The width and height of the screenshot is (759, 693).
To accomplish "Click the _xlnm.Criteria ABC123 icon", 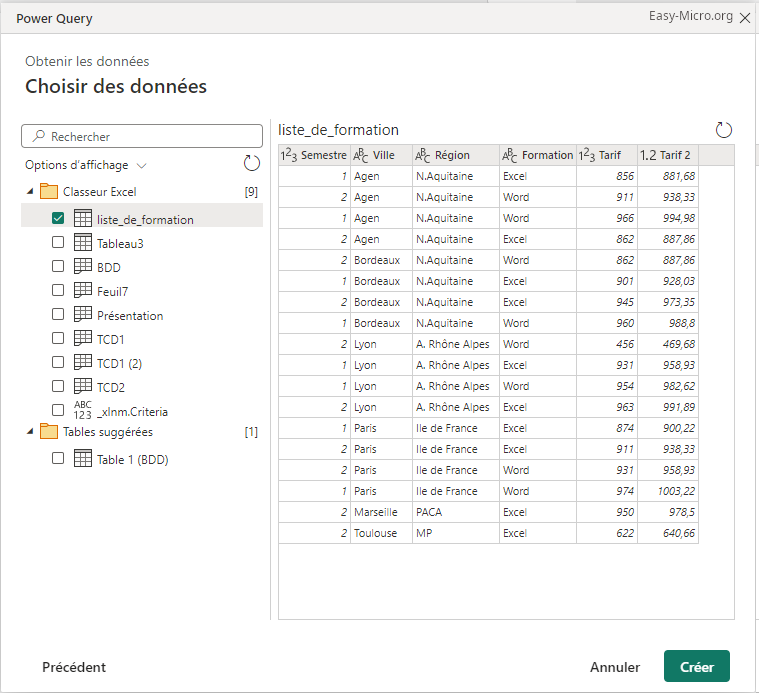I will pos(83,410).
